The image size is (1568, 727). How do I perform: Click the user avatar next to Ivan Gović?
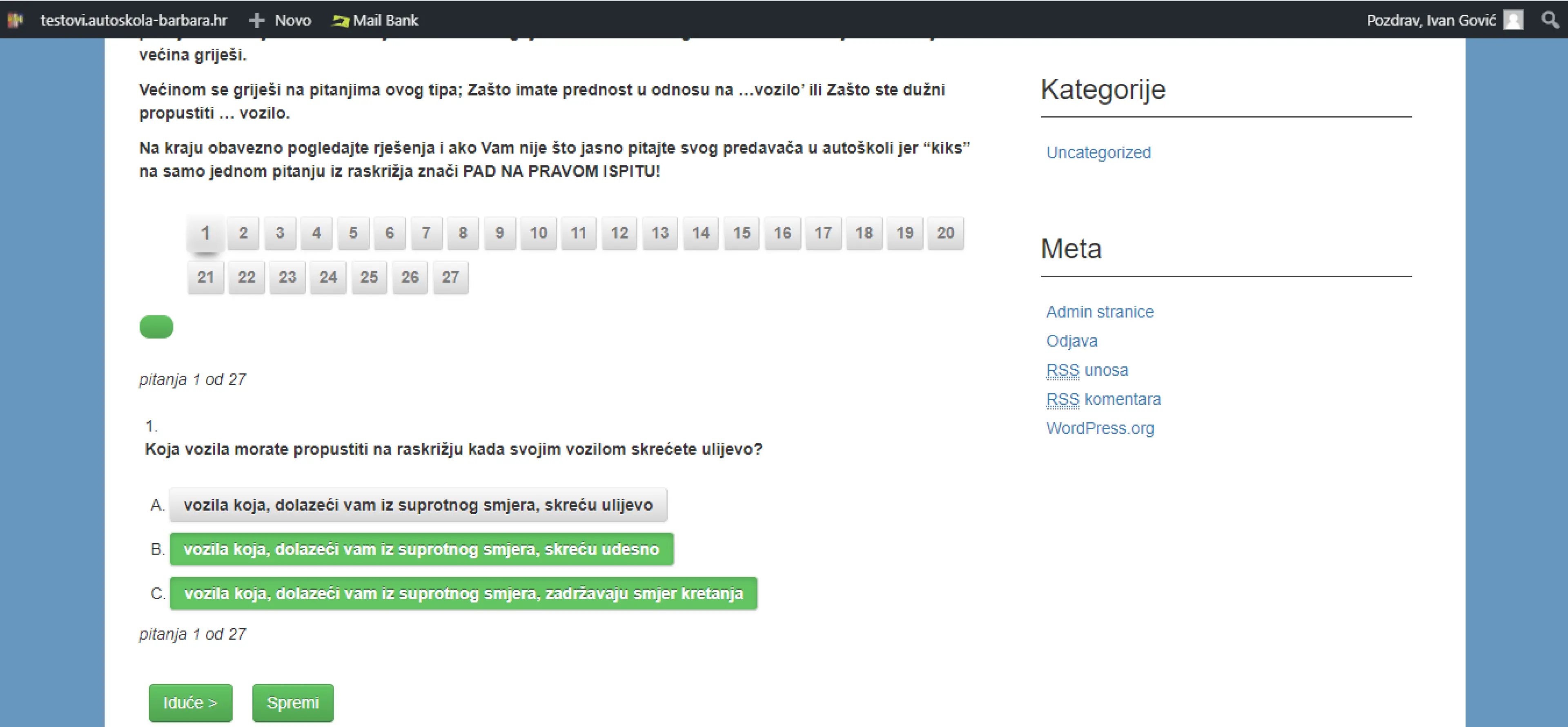[1512, 20]
